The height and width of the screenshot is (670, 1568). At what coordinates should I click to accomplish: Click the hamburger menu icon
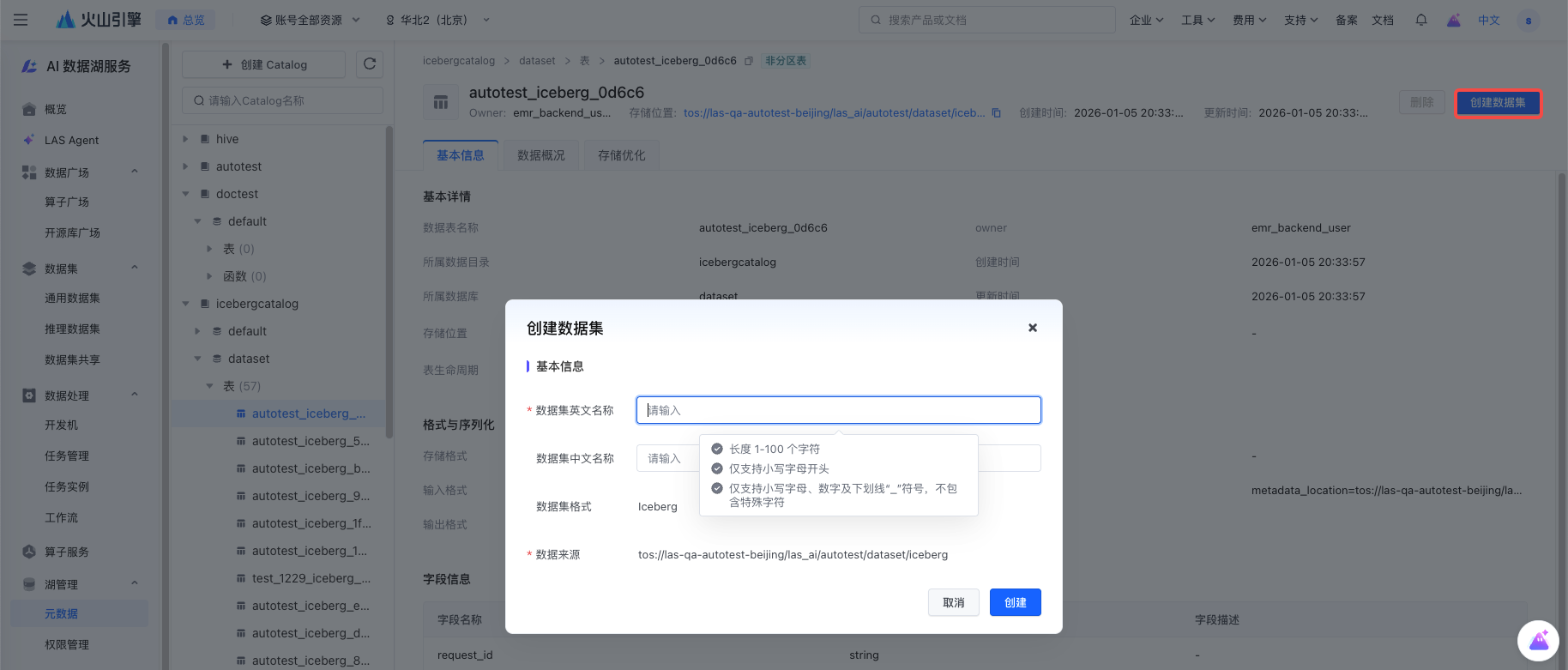(21, 20)
